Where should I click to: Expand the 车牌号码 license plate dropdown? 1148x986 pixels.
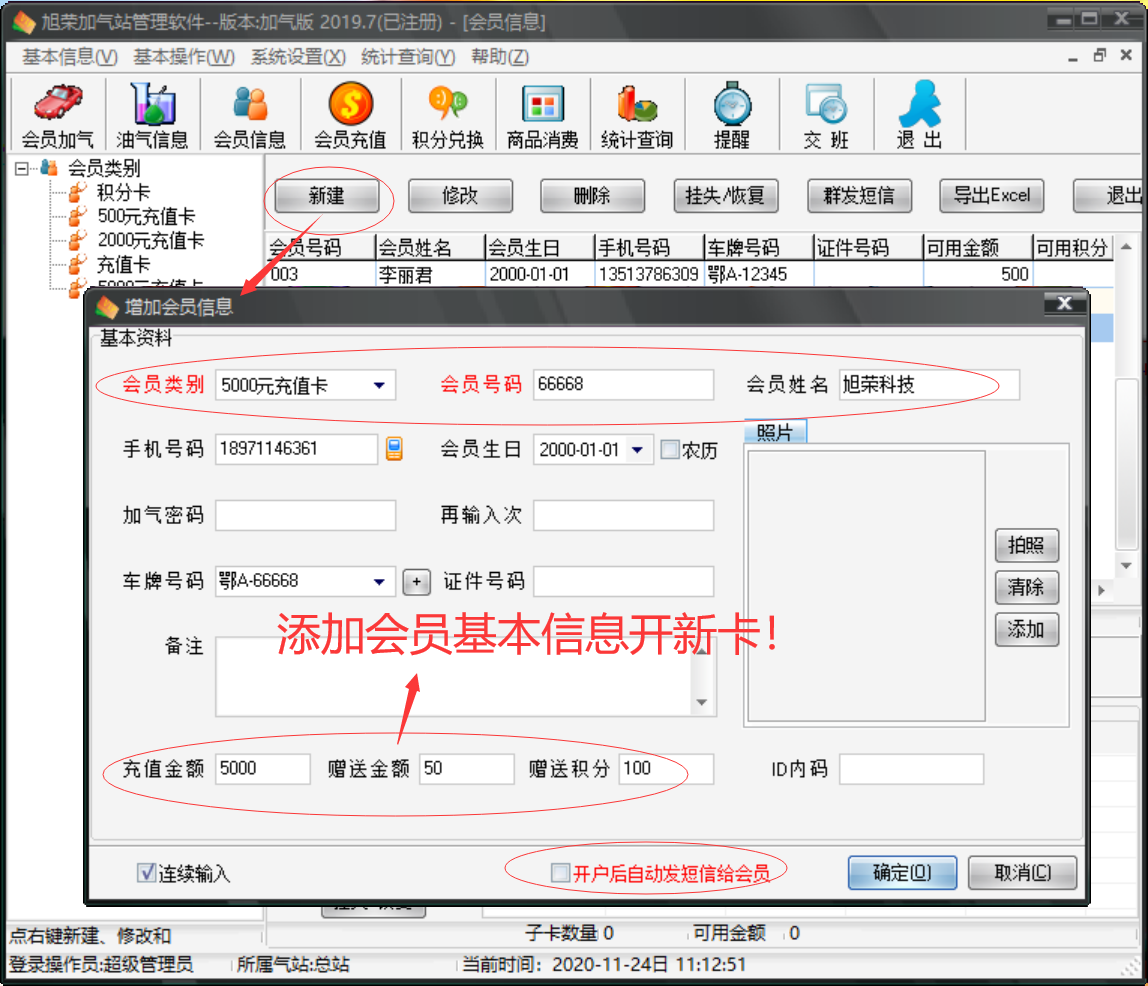[381, 581]
